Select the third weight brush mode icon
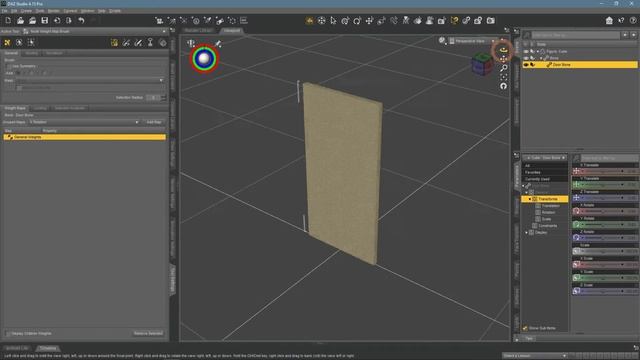This screenshot has width=640, height=360. pyautogui.click(x=31, y=42)
